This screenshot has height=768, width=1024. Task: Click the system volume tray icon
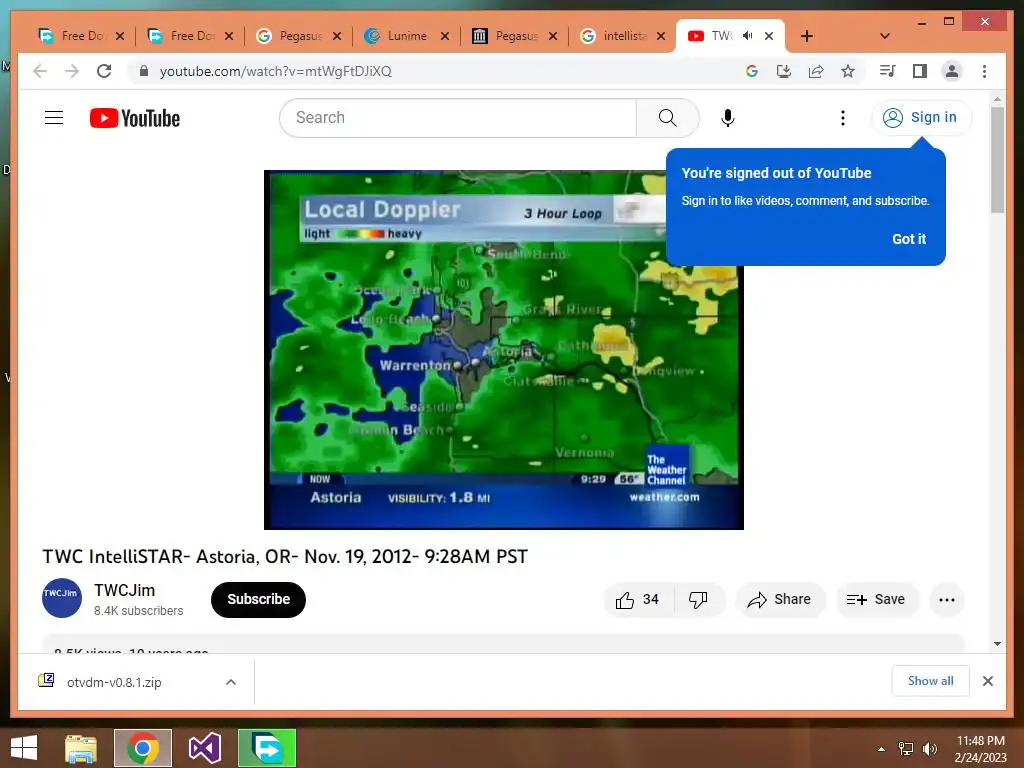point(929,749)
